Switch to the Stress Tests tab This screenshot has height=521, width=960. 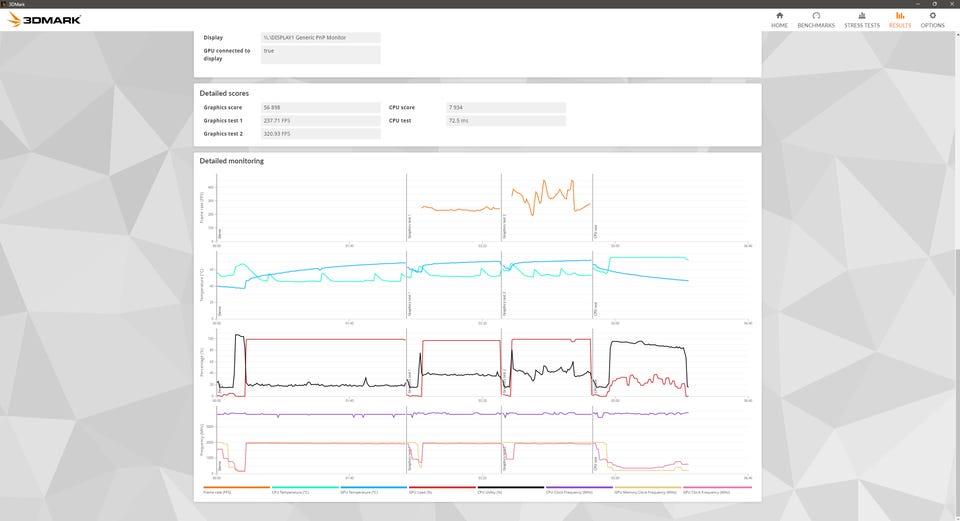tap(861, 20)
